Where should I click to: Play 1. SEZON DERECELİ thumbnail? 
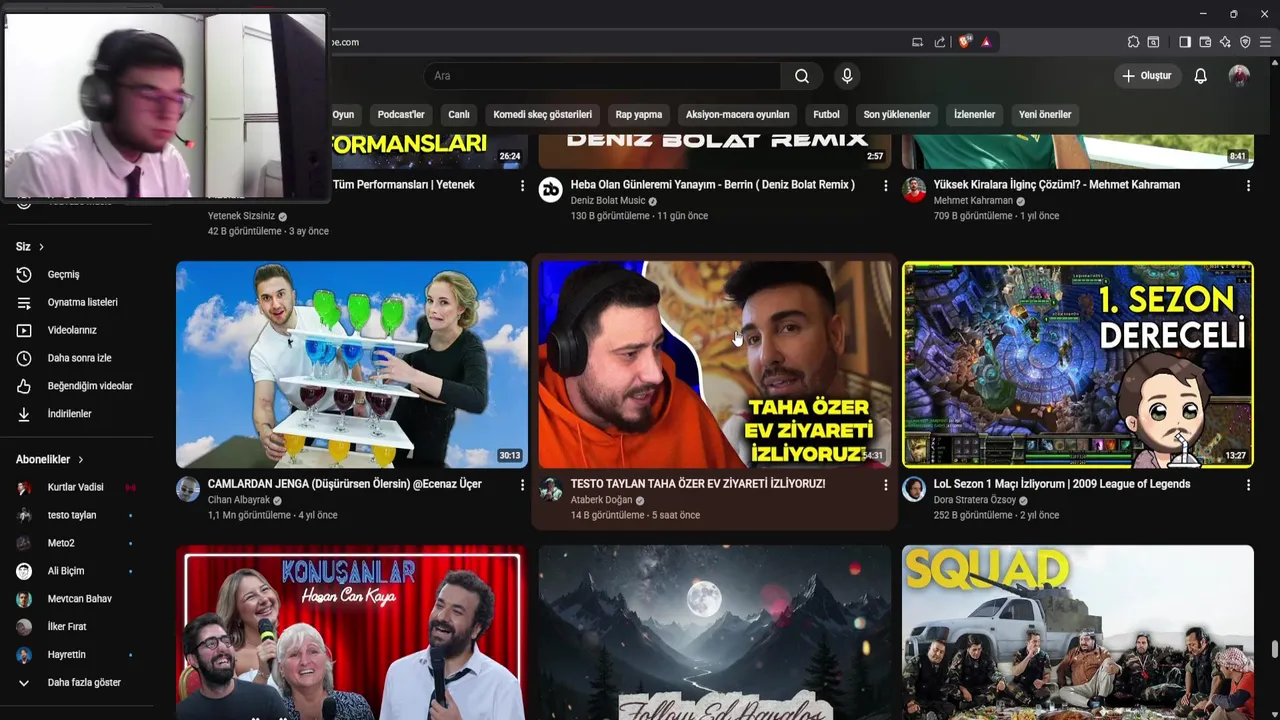click(x=1078, y=365)
